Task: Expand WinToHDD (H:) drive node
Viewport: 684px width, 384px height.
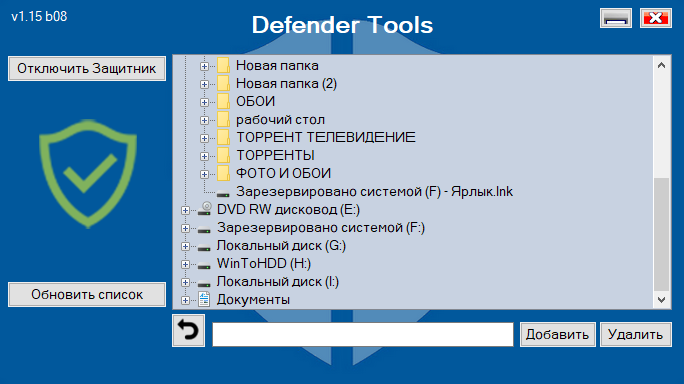Action: pyautogui.click(x=185, y=264)
